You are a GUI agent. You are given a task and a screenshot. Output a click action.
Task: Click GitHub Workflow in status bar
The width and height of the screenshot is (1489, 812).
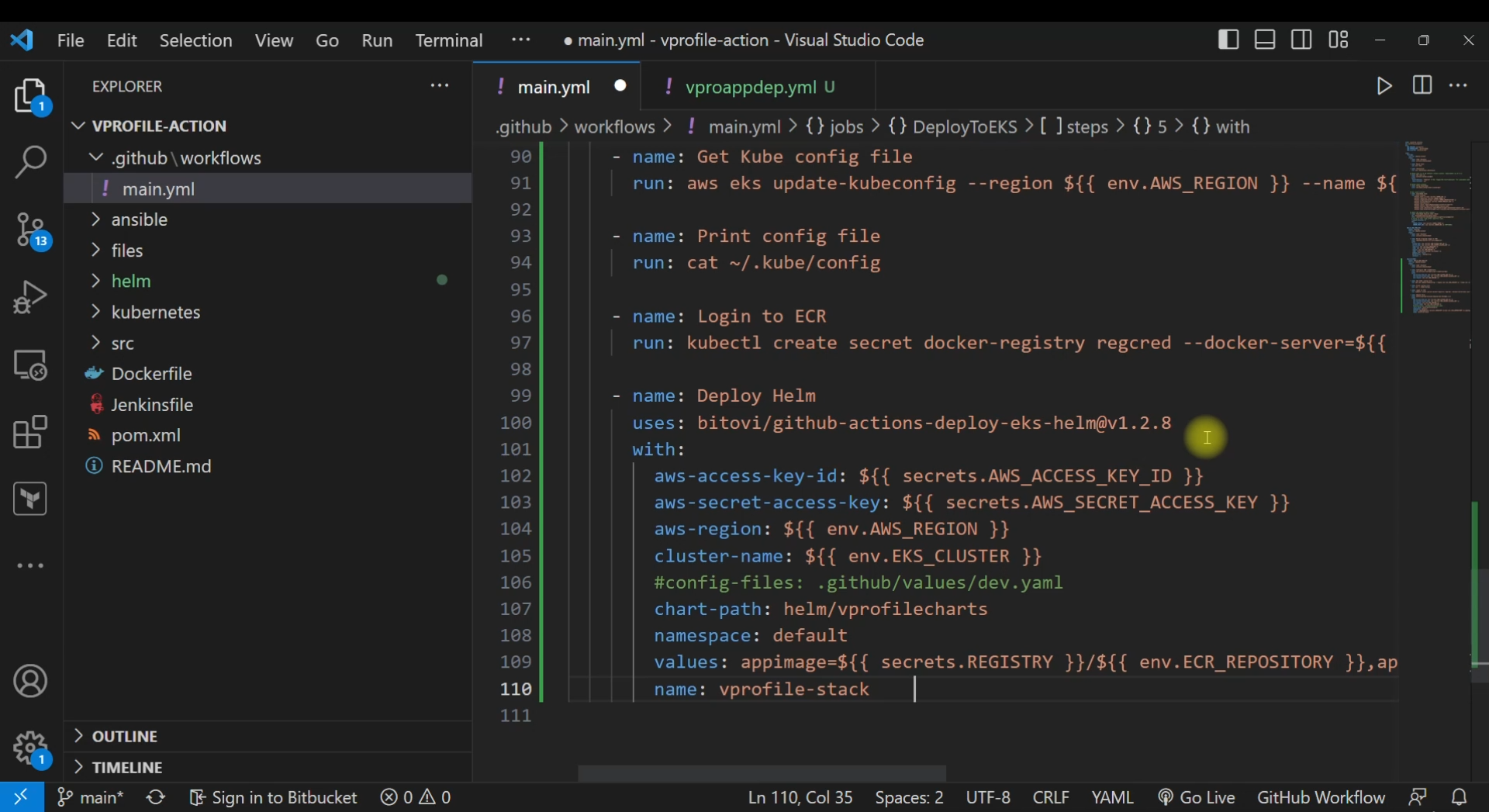pyautogui.click(x=1321, y=797)
